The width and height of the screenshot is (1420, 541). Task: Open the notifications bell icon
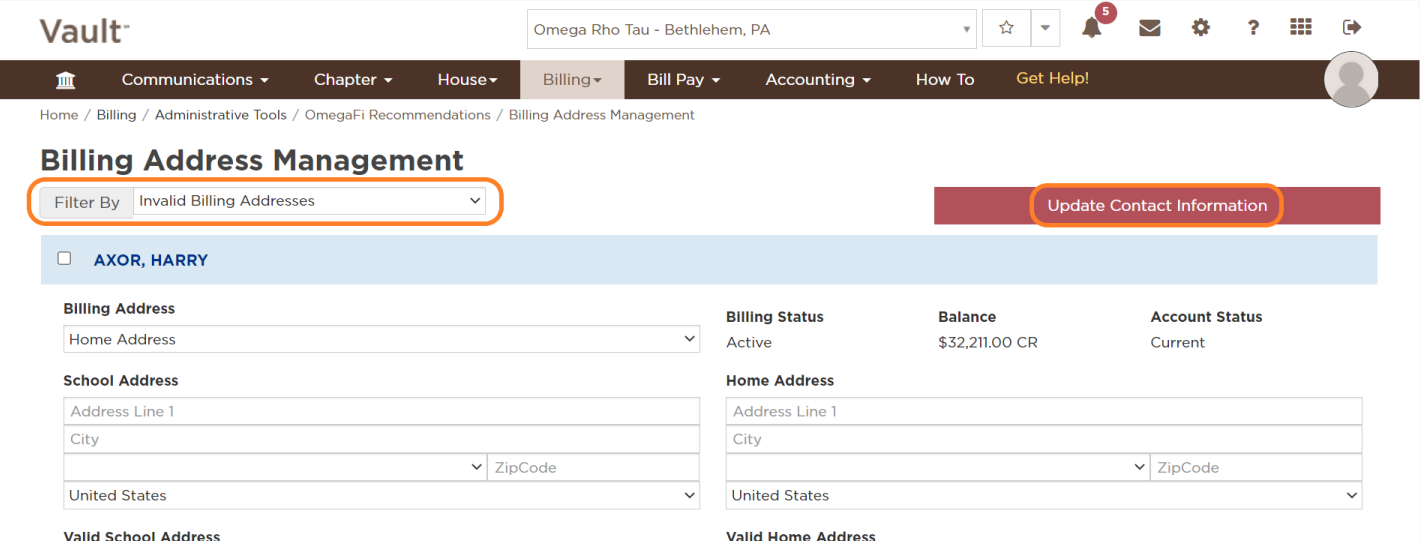(1091, 28)
